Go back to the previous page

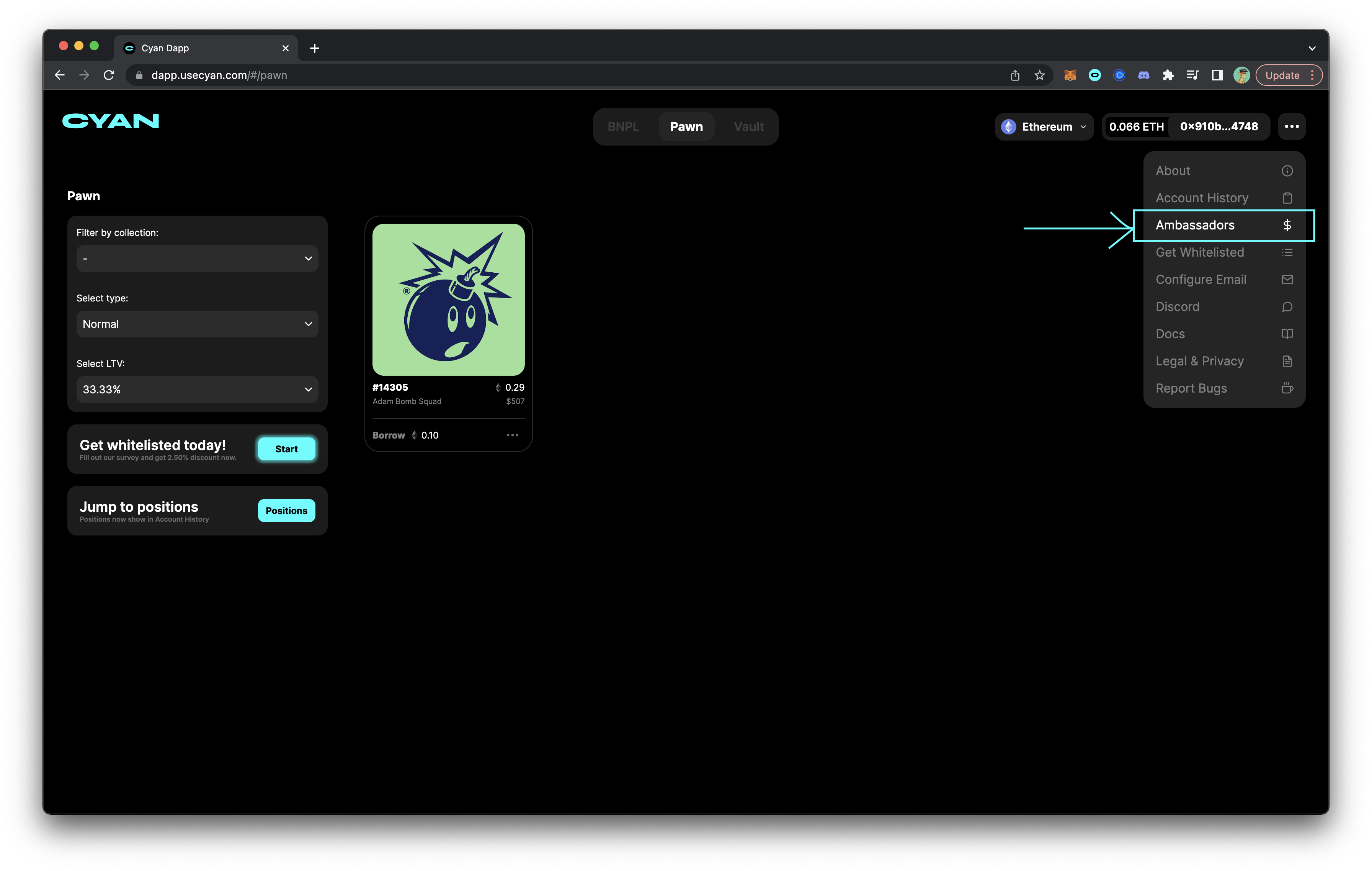pyautogui.click(x=60, y=75)
